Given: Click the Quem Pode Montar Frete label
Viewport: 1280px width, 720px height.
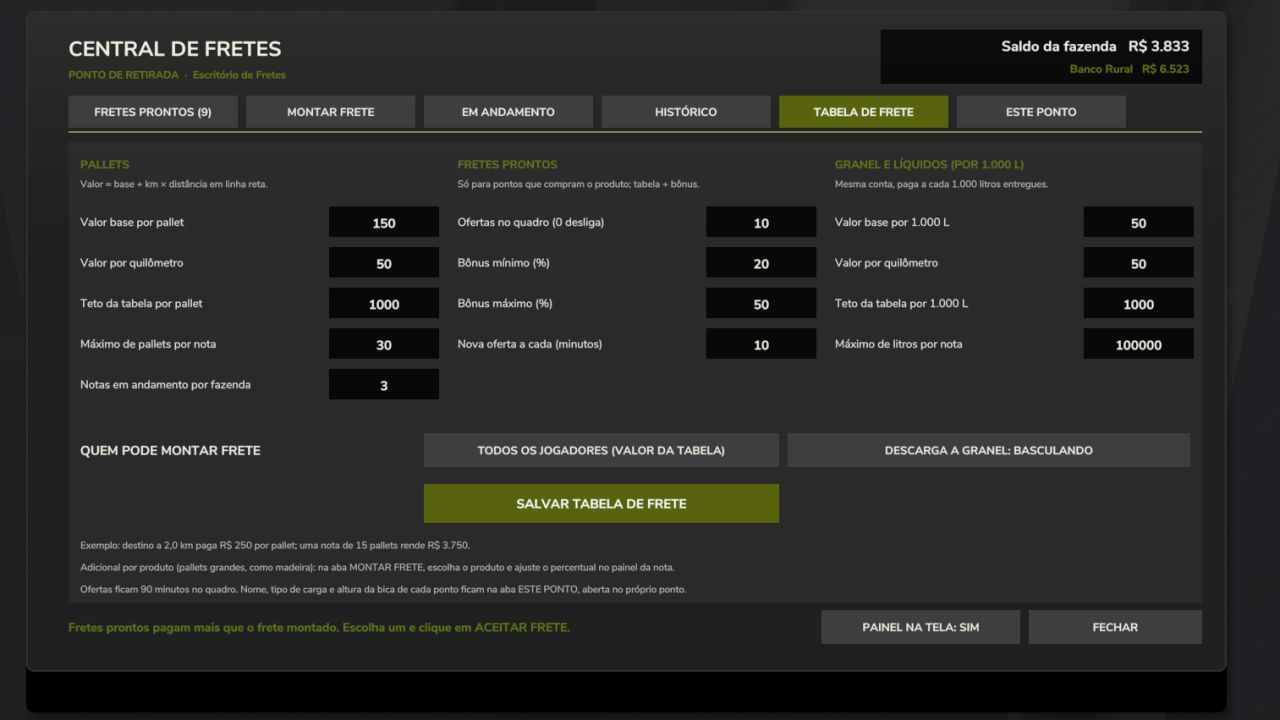Looking at the screenshot, I should 170,451.
